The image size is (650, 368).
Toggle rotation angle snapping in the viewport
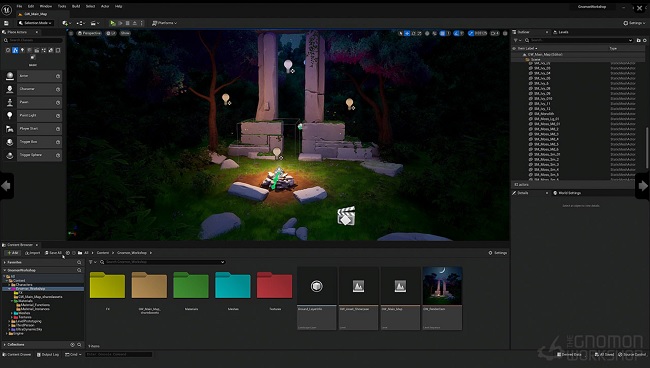[x=456, y=33]
